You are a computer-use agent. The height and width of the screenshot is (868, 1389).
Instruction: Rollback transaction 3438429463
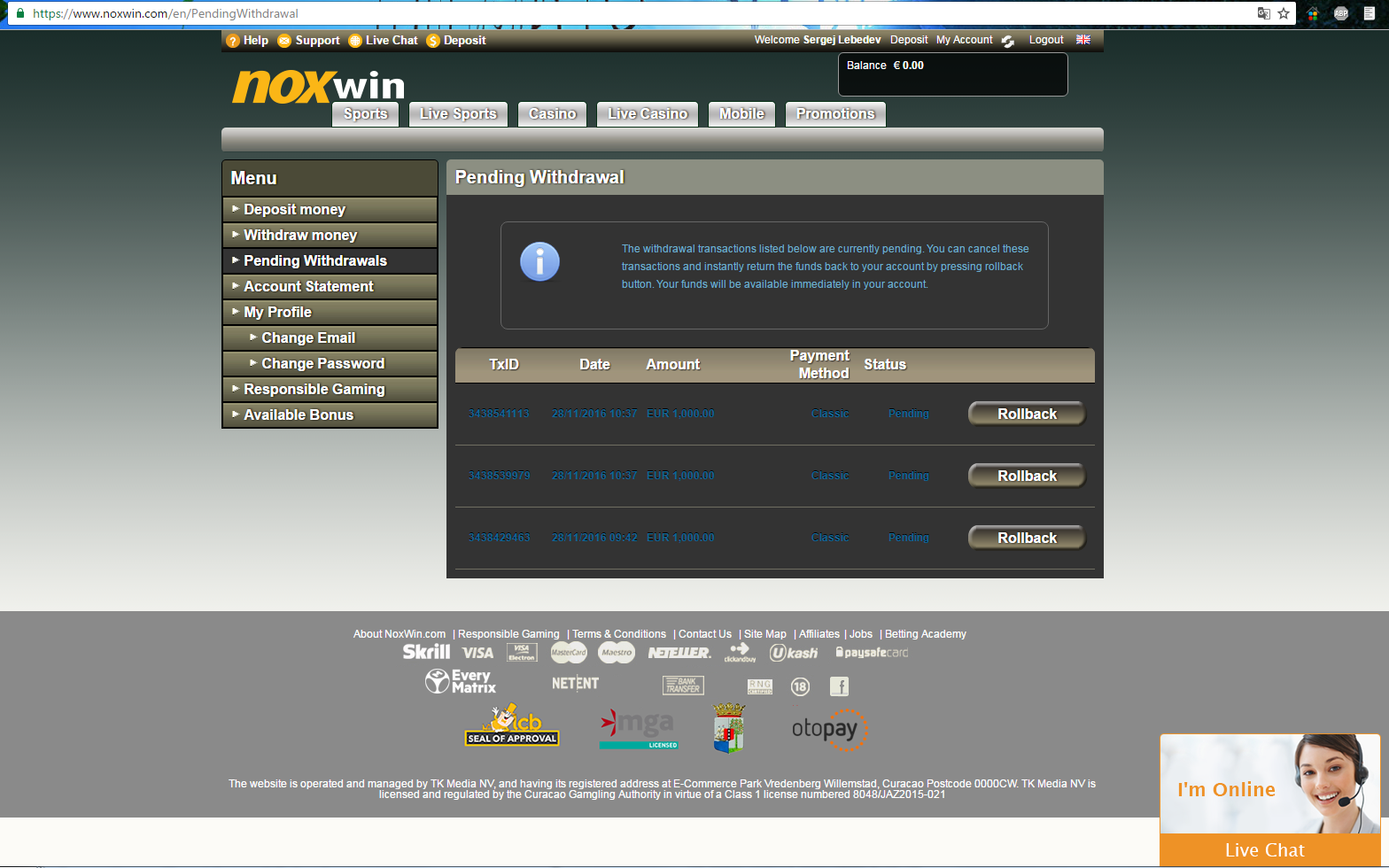coord(1028,538)
